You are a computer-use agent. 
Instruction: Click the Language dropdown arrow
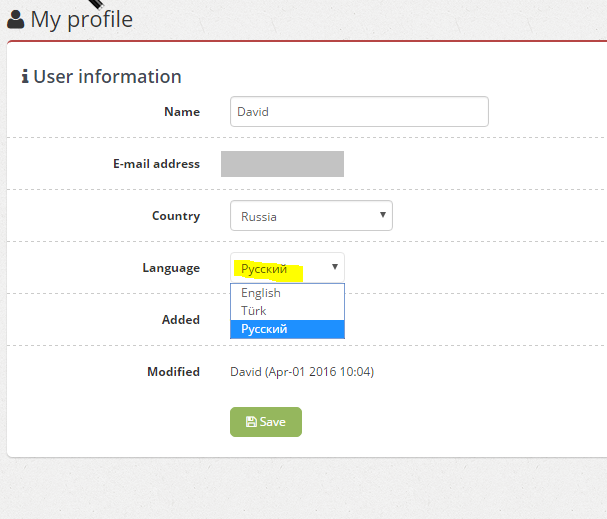pos(335,267)
